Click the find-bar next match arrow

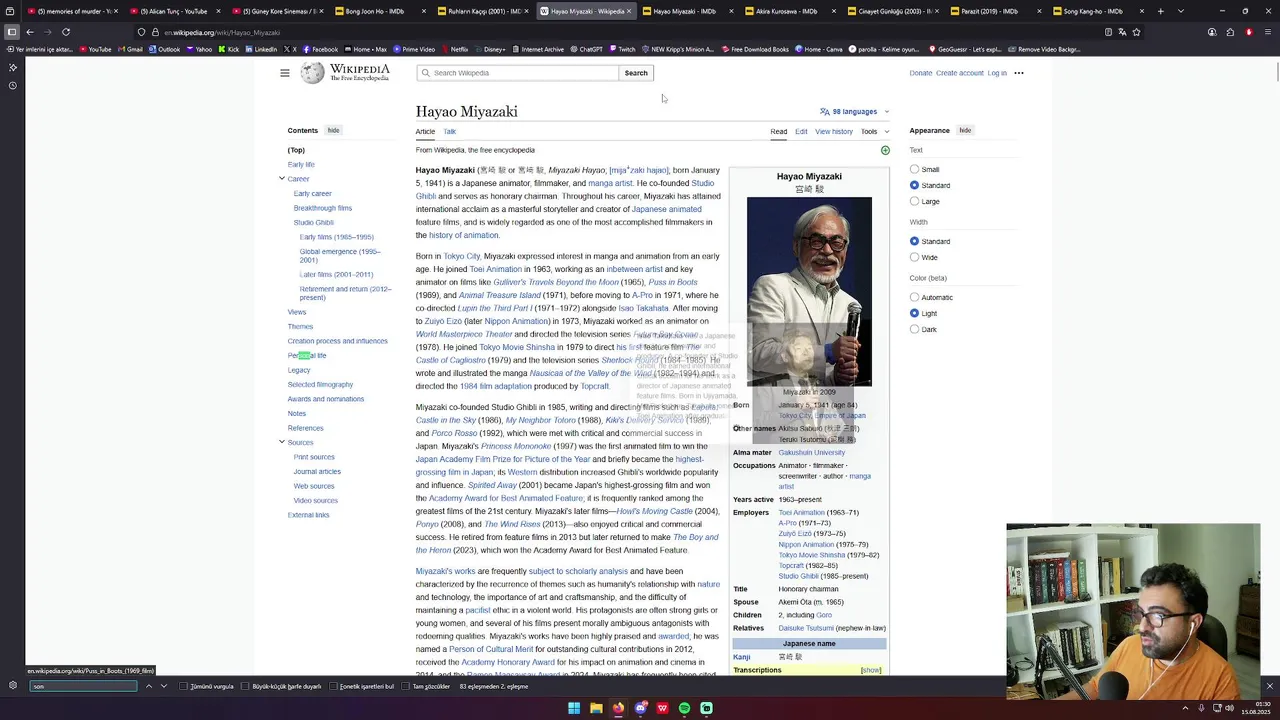164,686
